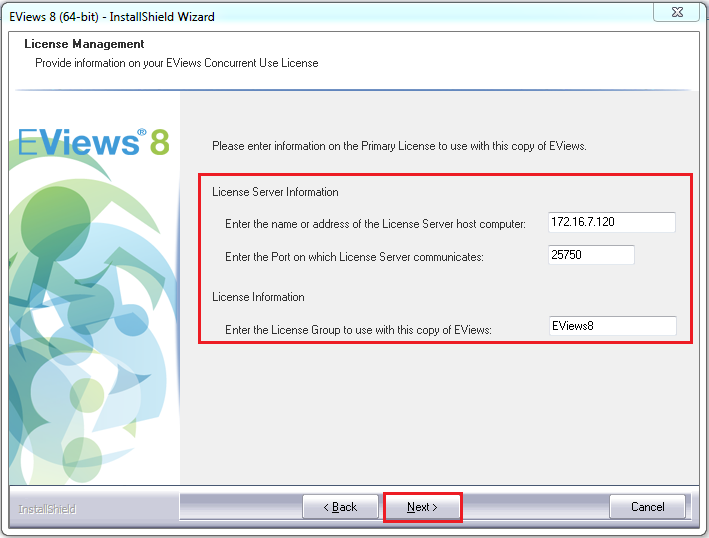Go back with the Back button
Image resolution: width=709 pixels, height=538 pixels.
340,507
